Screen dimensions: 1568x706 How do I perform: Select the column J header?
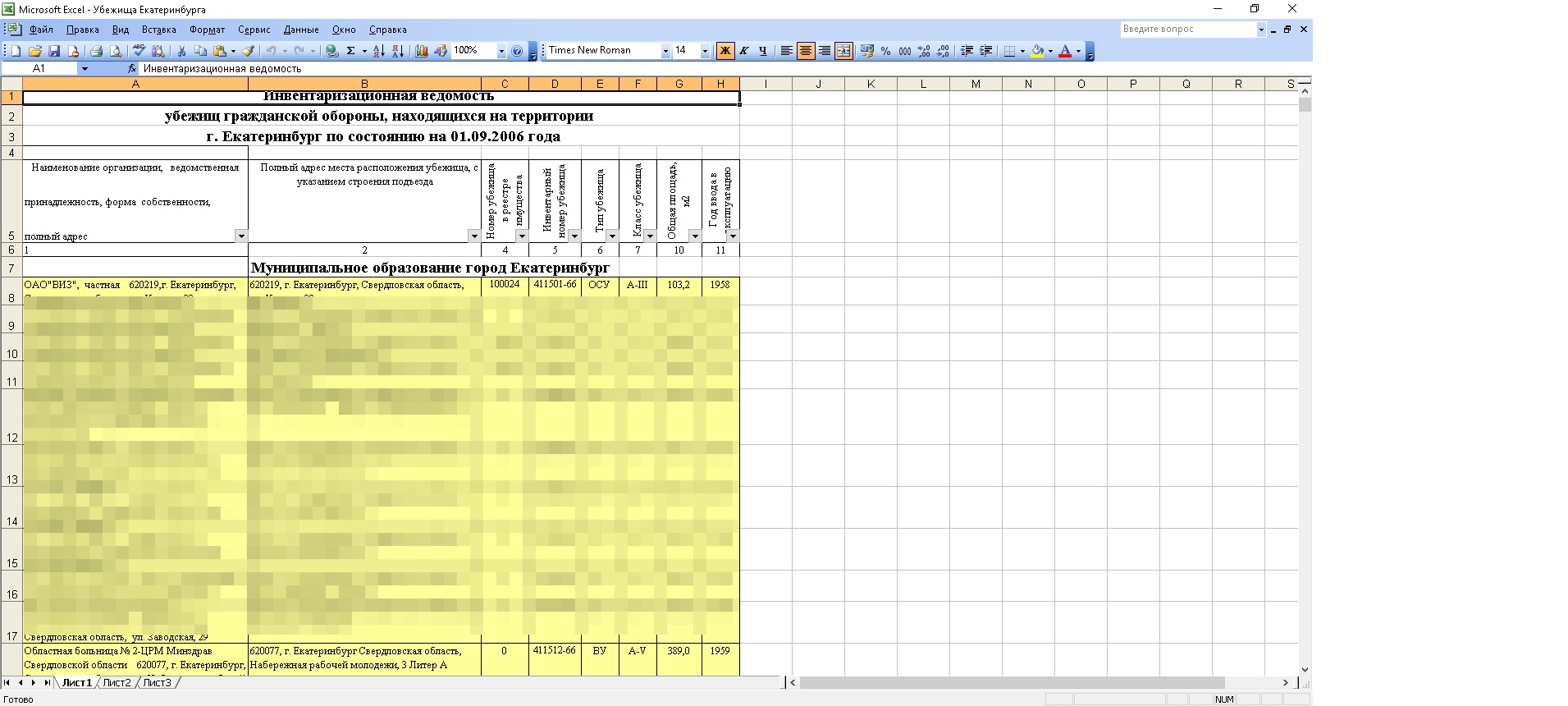click(818, 84)
